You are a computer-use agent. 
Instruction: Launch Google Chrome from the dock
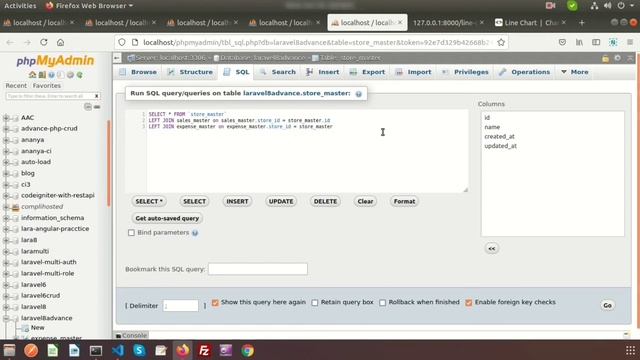247,350
